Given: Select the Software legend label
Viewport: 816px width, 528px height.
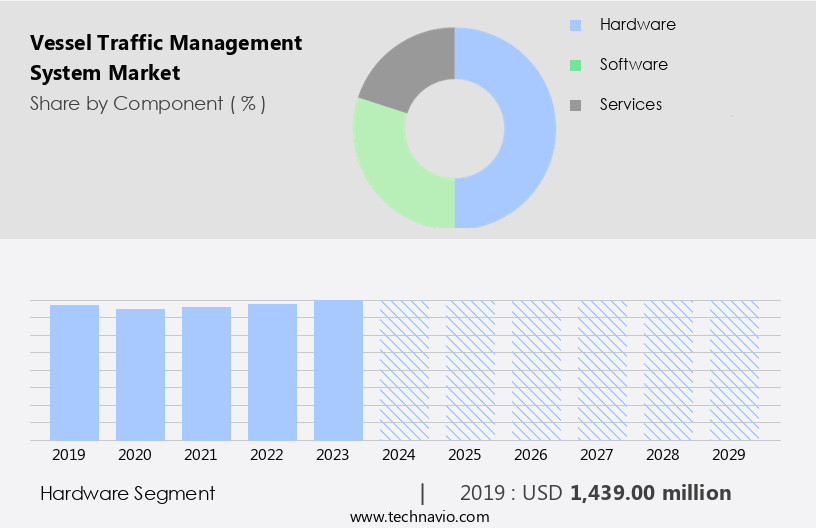Looking at the screenshot, I should (633, 64).
